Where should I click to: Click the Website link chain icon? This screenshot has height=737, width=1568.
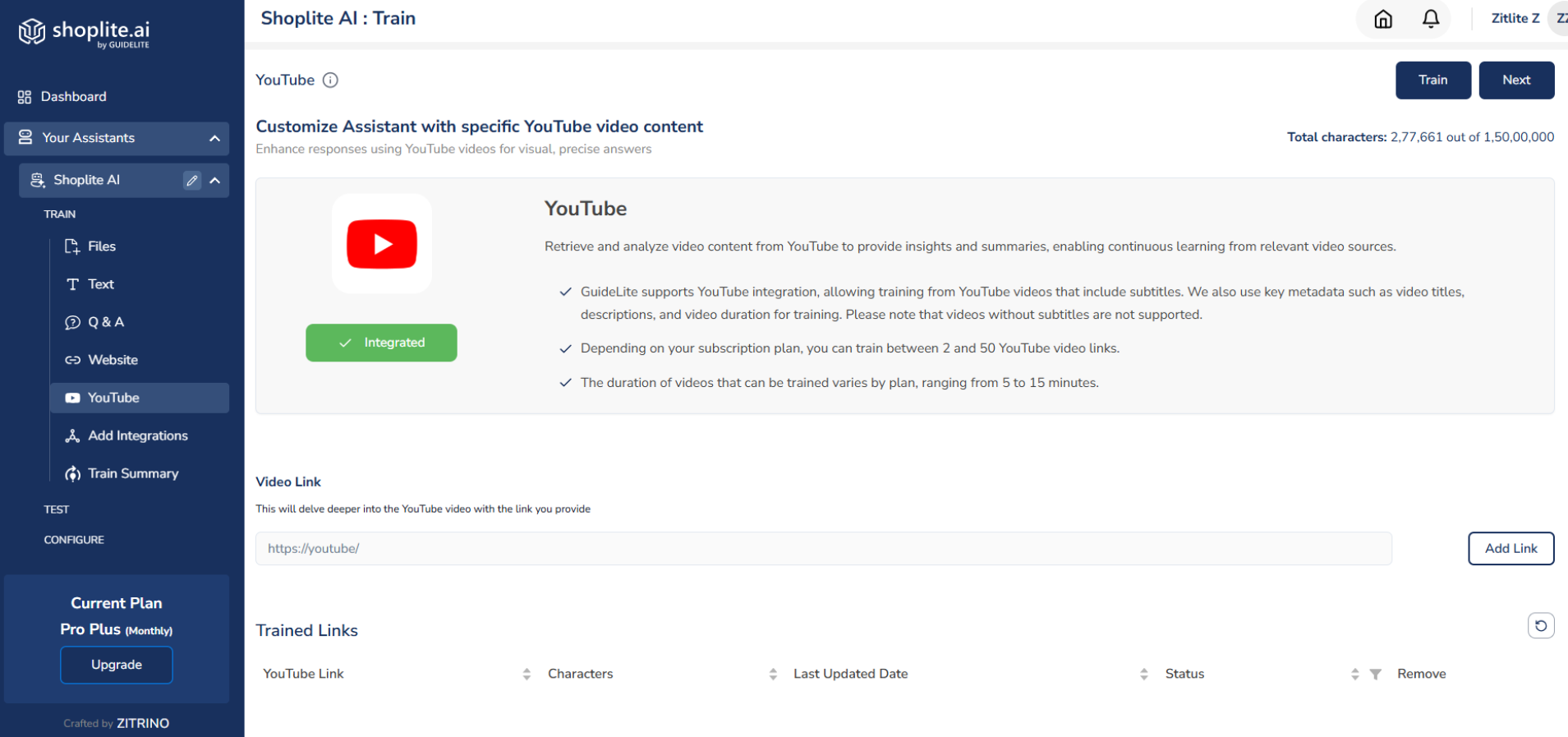[x=72, y=360]
